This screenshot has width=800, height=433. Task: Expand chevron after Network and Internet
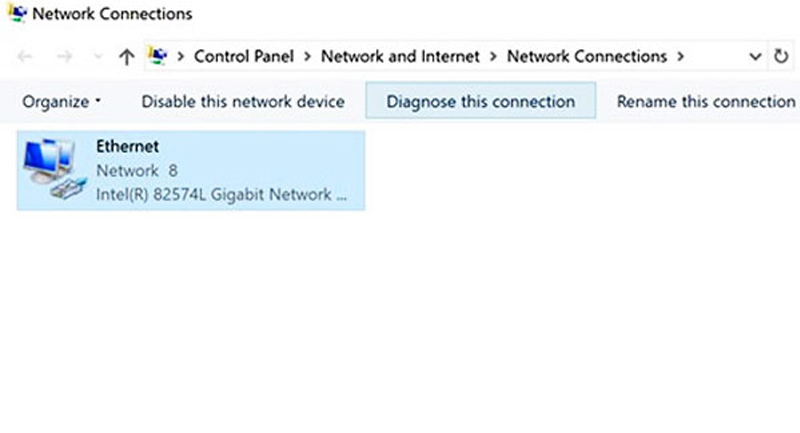pos(493,57)
